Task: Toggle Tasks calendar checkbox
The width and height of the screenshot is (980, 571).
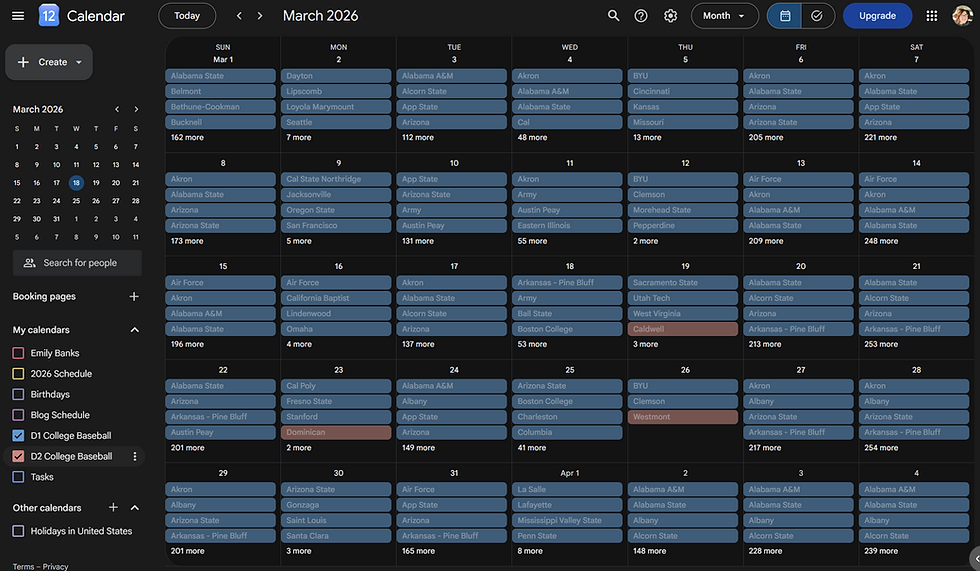Action: click(18, 477)
